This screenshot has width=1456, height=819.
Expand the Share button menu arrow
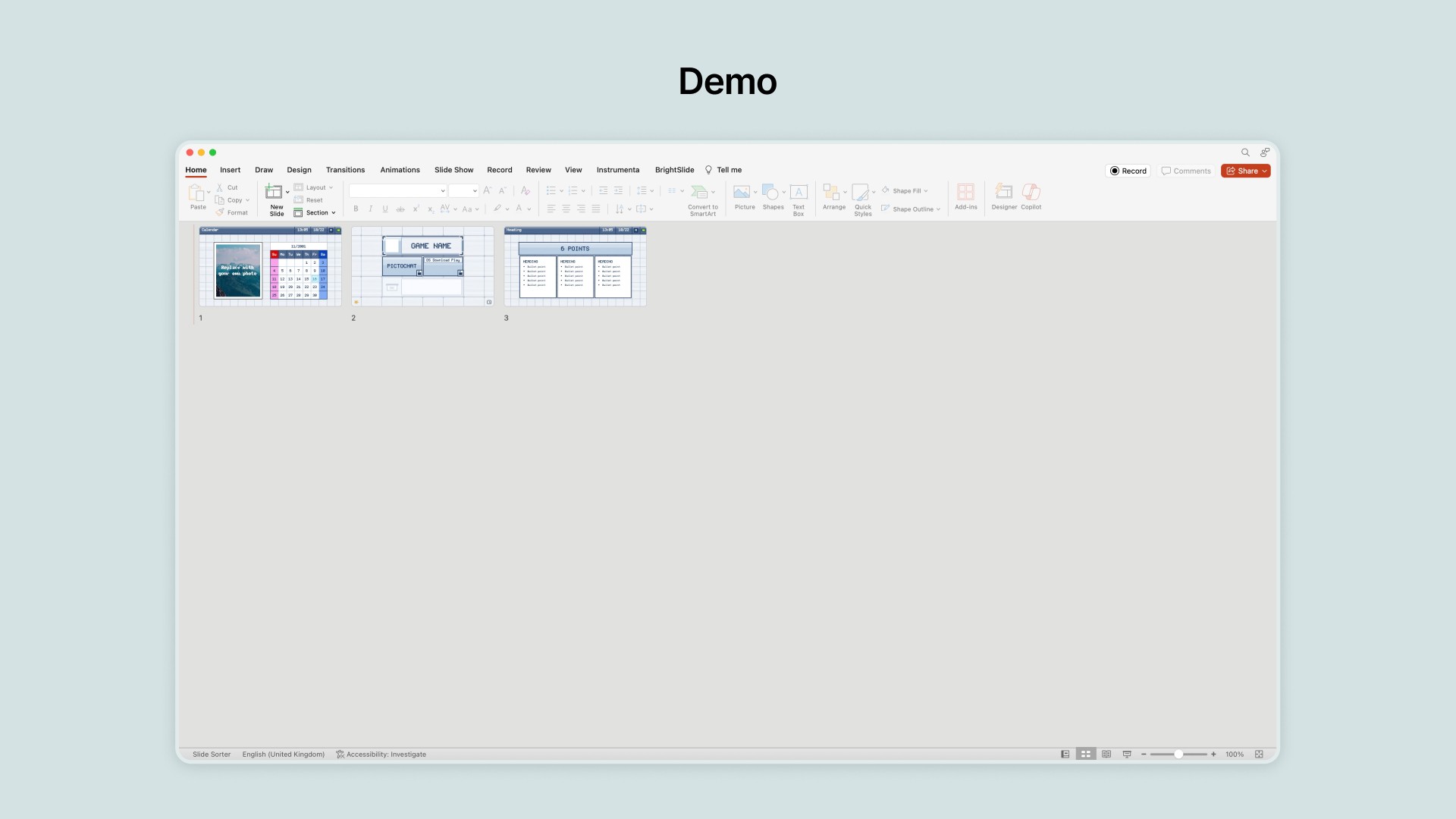point(1264,171)
